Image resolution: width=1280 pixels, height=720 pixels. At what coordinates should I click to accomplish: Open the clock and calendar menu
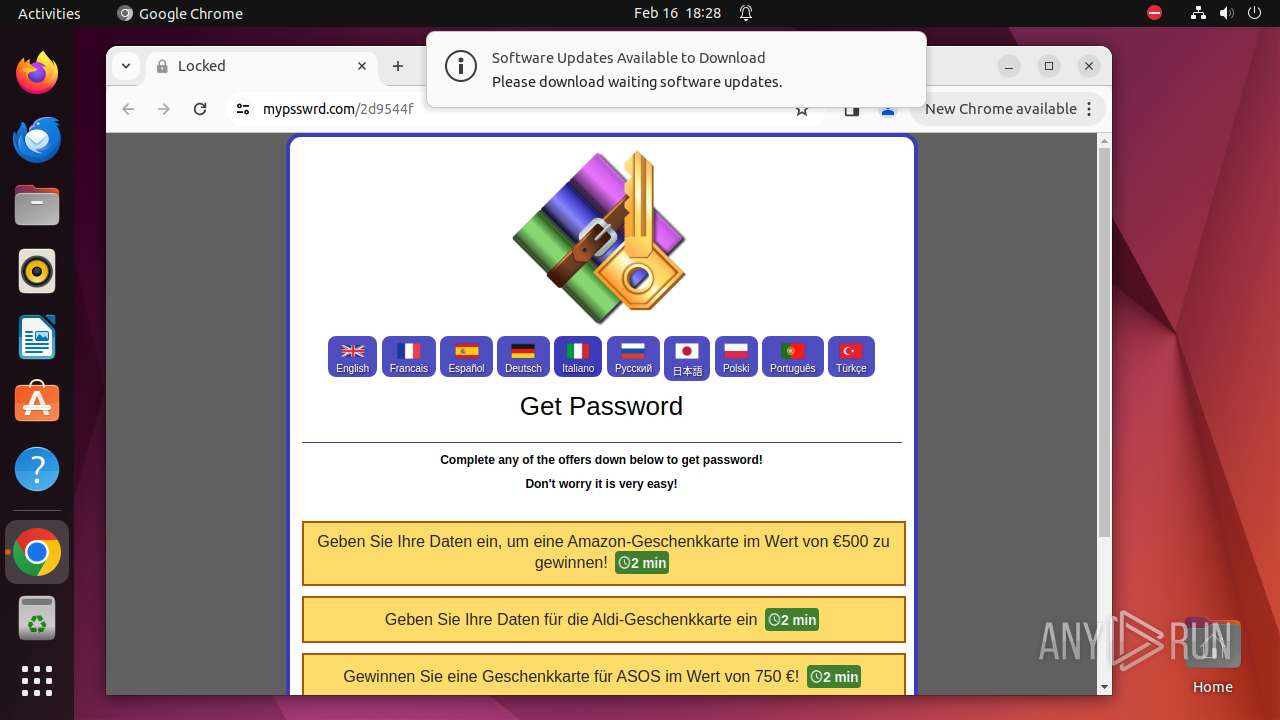click(x=677, y=13)
